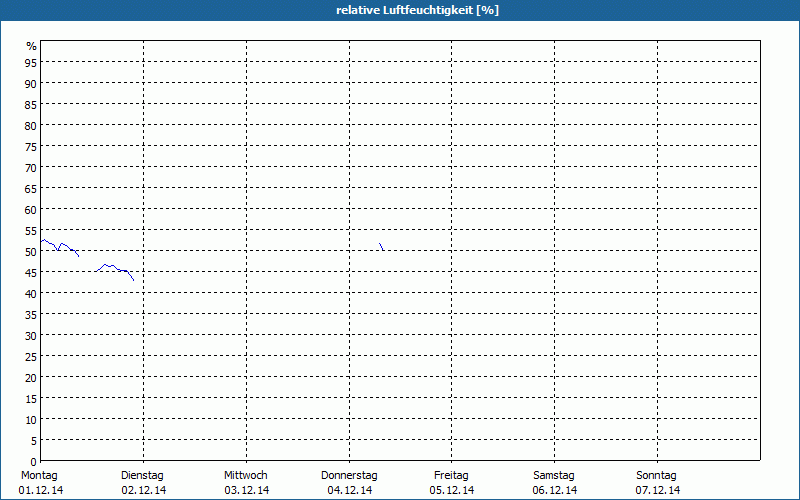Click the date 01.12.14 below Montag
The height and width of the screenshot is (500, 800).
[41, 490]
